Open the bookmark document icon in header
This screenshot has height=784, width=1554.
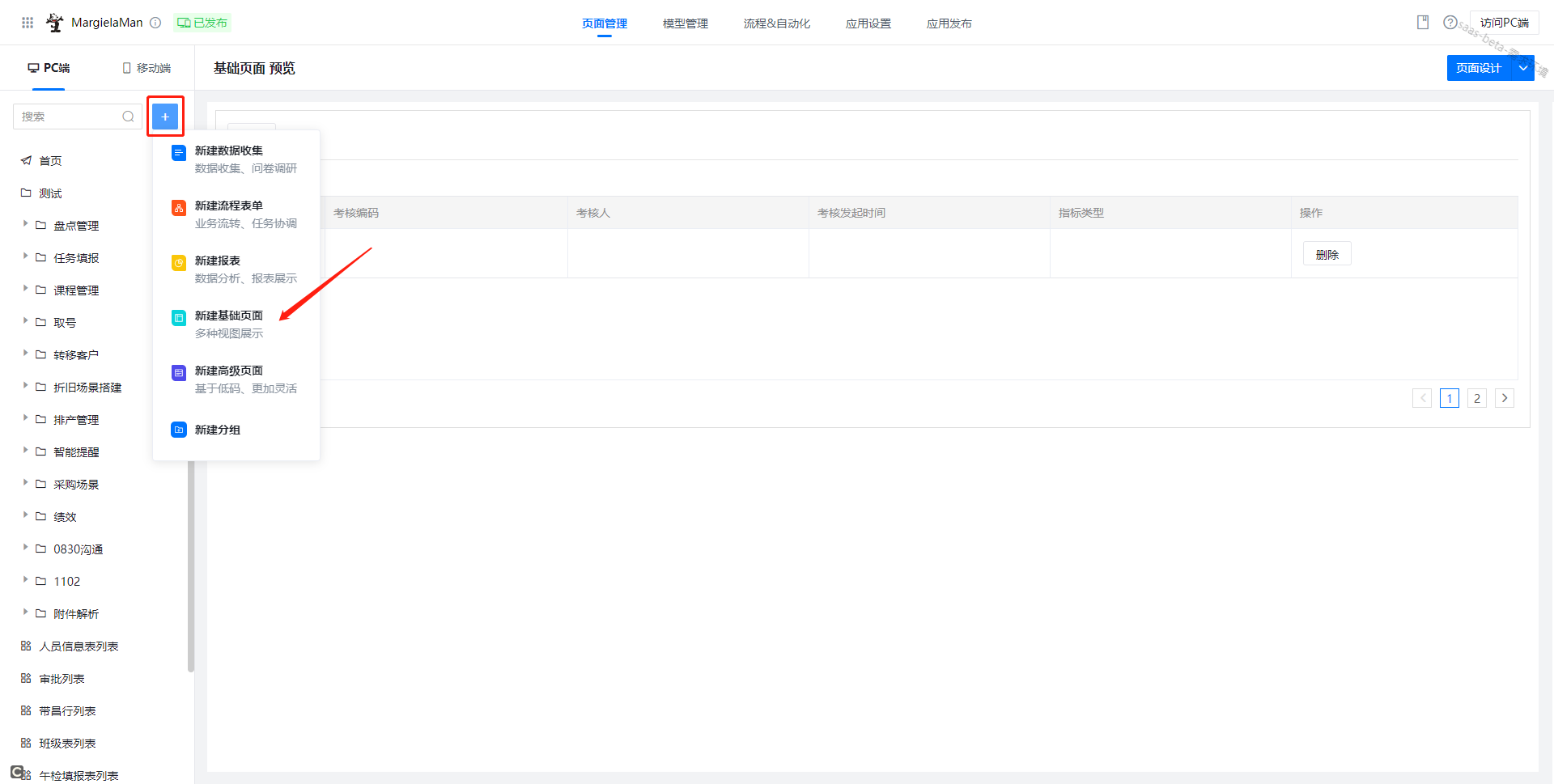click(x=1423, y=23)
